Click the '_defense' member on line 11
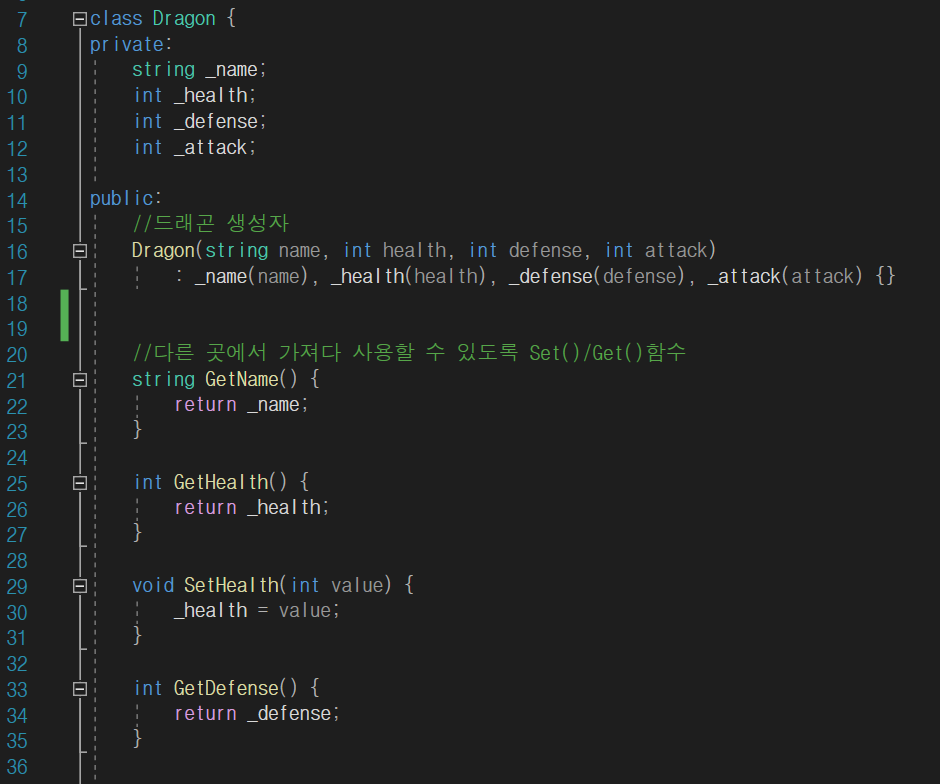The height and width of the screenshot is (784, 940). point(216,122)
